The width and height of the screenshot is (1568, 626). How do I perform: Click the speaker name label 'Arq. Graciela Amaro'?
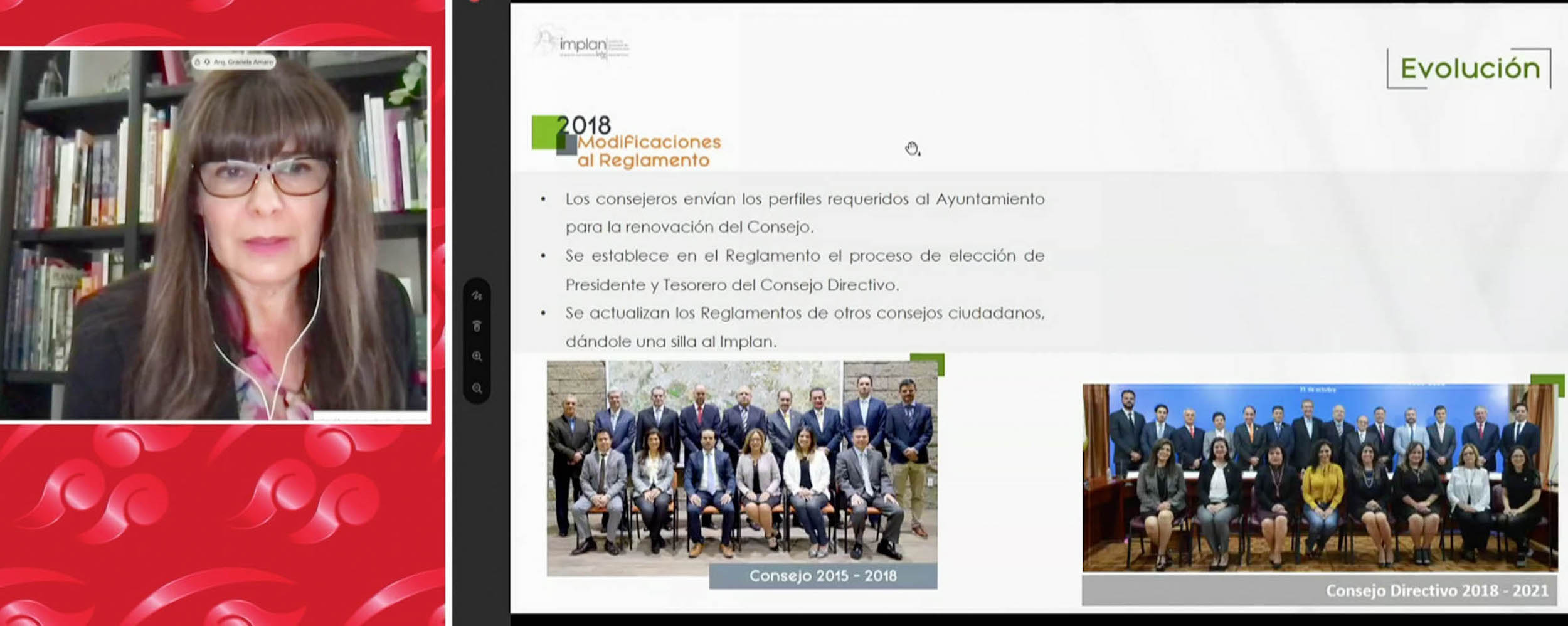pyautogui.click(x=243, y=62)
